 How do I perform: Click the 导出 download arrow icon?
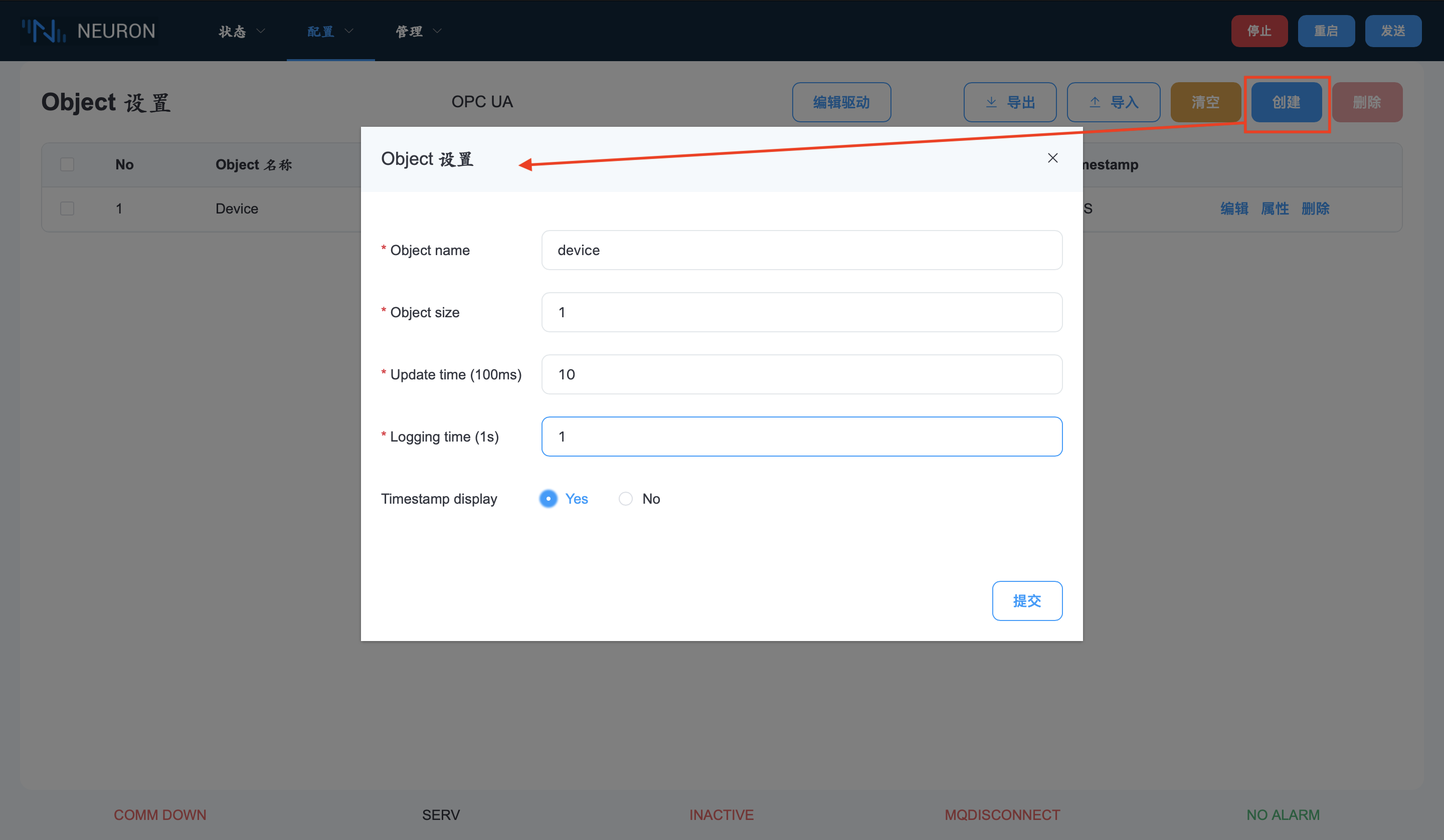coord(991,103)
